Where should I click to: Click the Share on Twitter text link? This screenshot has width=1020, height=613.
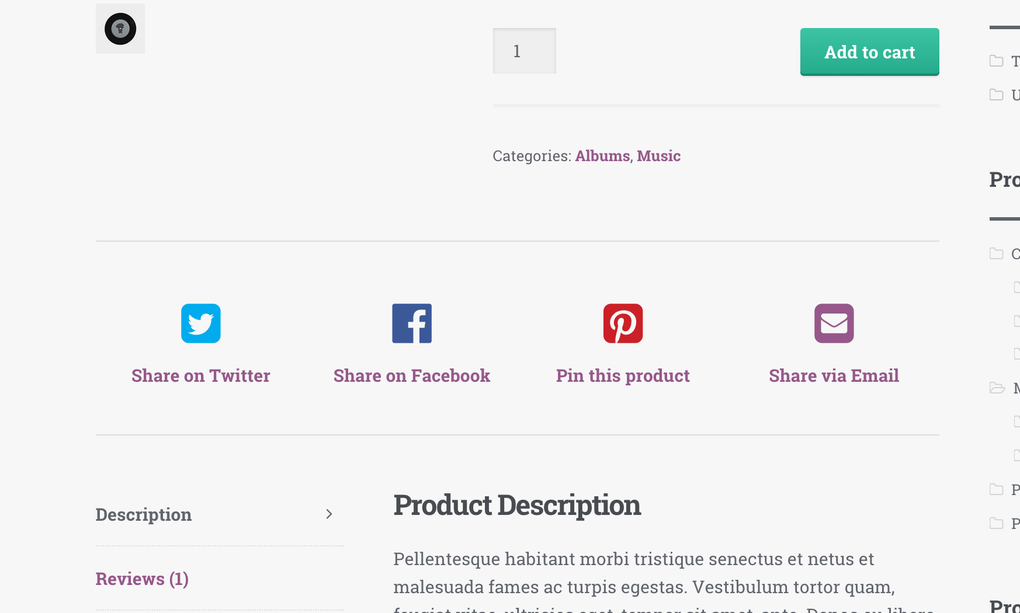click(x=200, y=375)
